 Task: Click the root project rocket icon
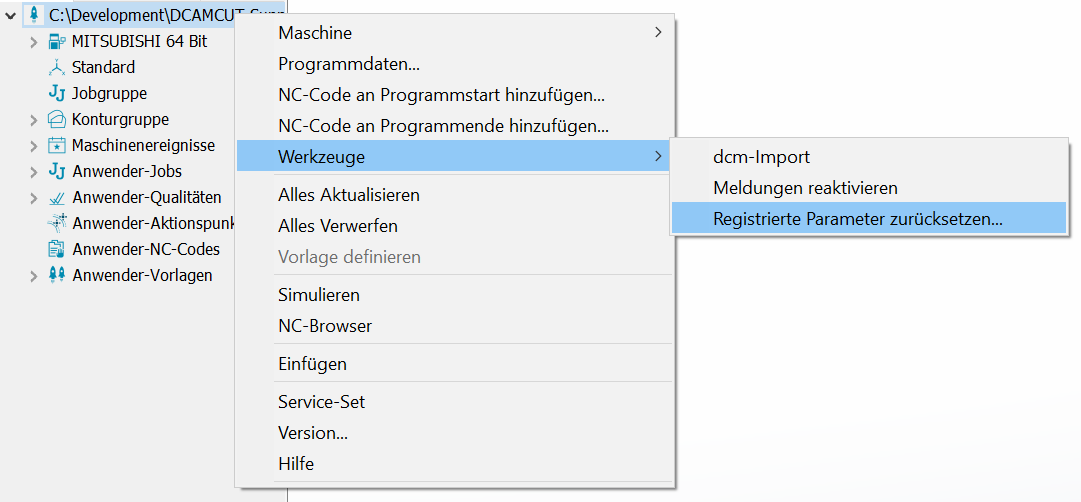[34, 15]
